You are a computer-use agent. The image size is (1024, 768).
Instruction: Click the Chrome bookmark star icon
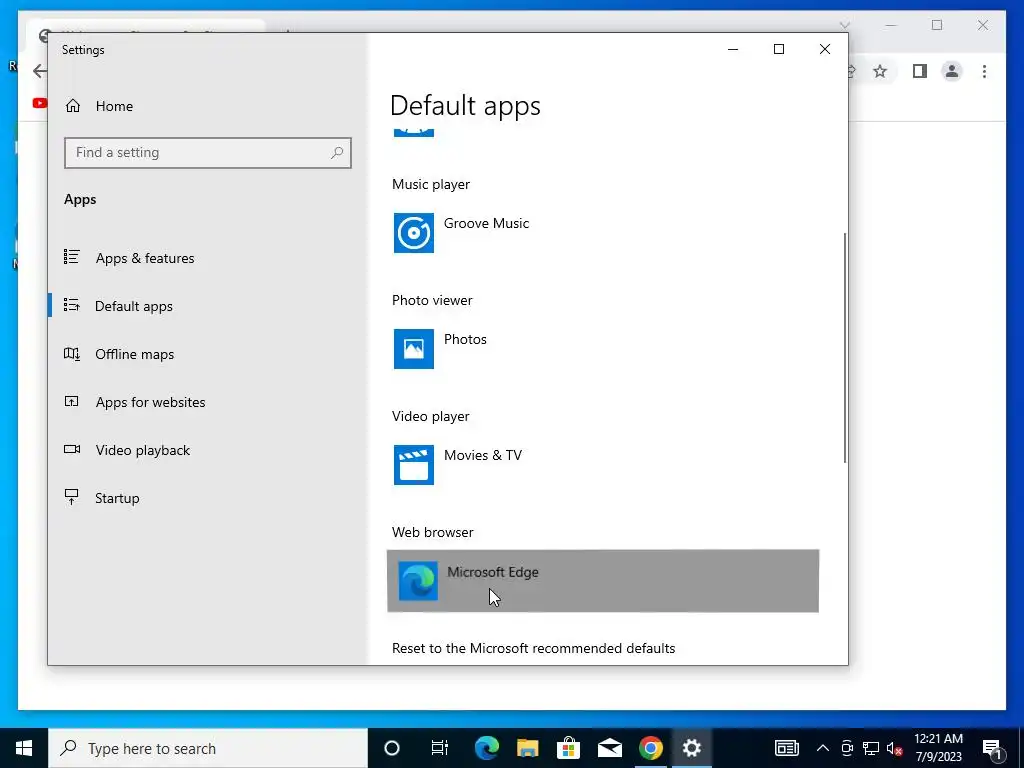click(880, 71)
